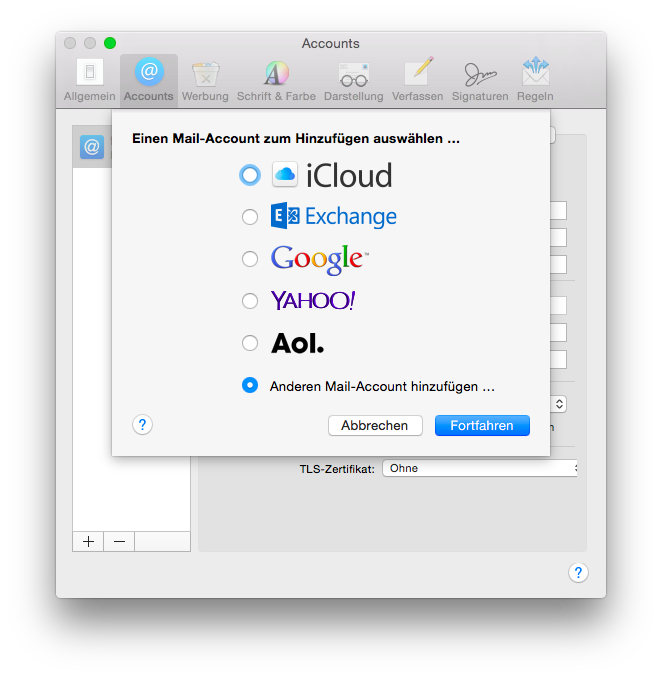Select the iCloud account option

coord(250,175)
